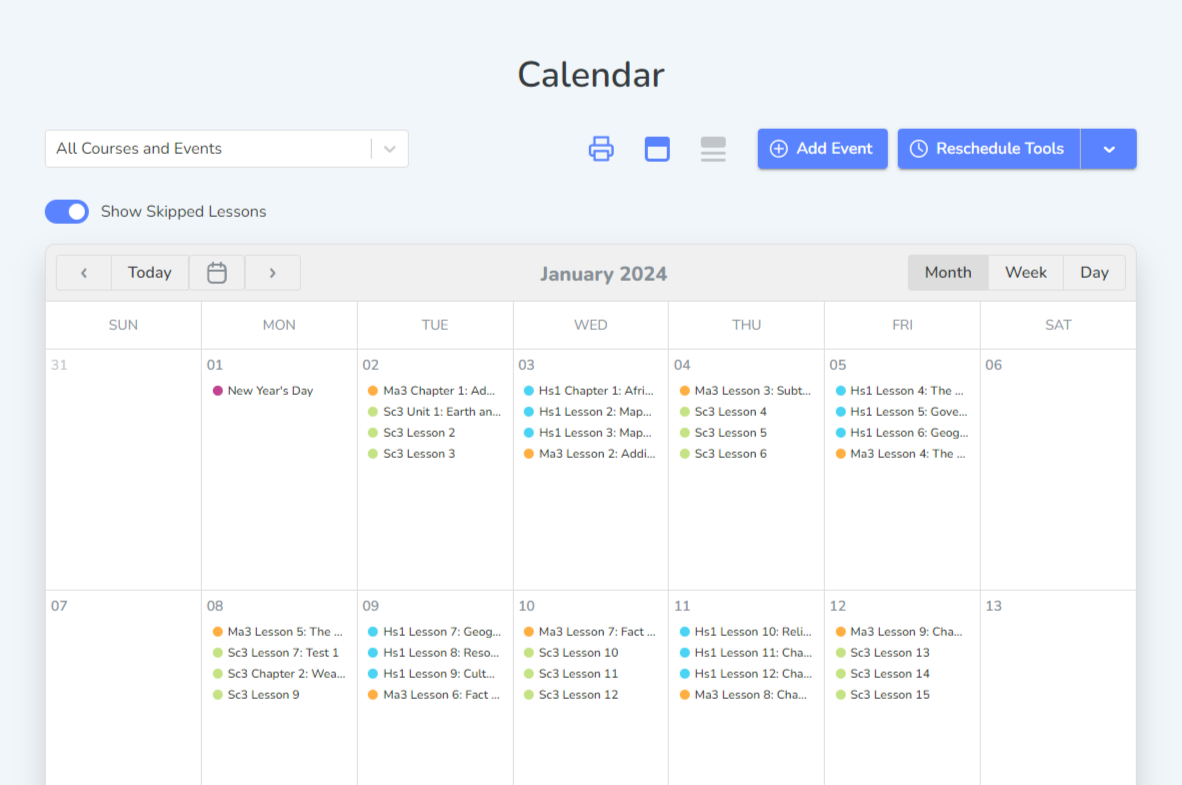Select the Month view tab
The width and height of the screenshot is (1182, 785).
click(948, 273)
